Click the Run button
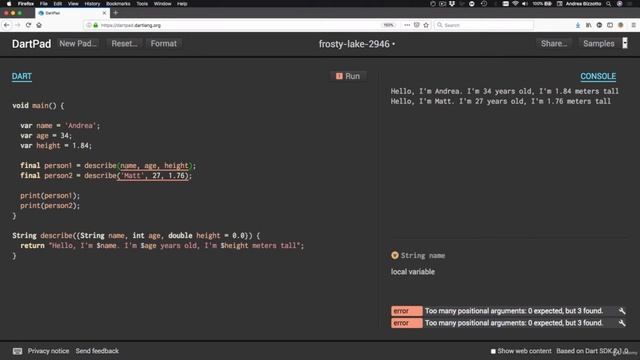The height and width of the screenshot is (360, 640). pyautogui.click(x=348, y=76)
